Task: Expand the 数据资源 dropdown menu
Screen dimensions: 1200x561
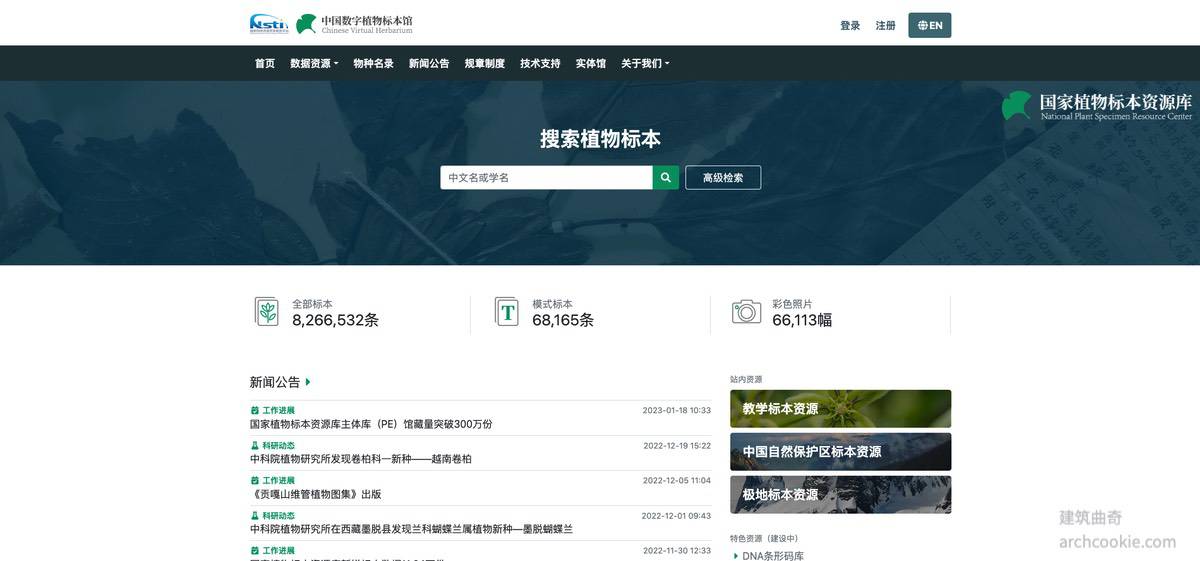Action: (x=314, y=63)
